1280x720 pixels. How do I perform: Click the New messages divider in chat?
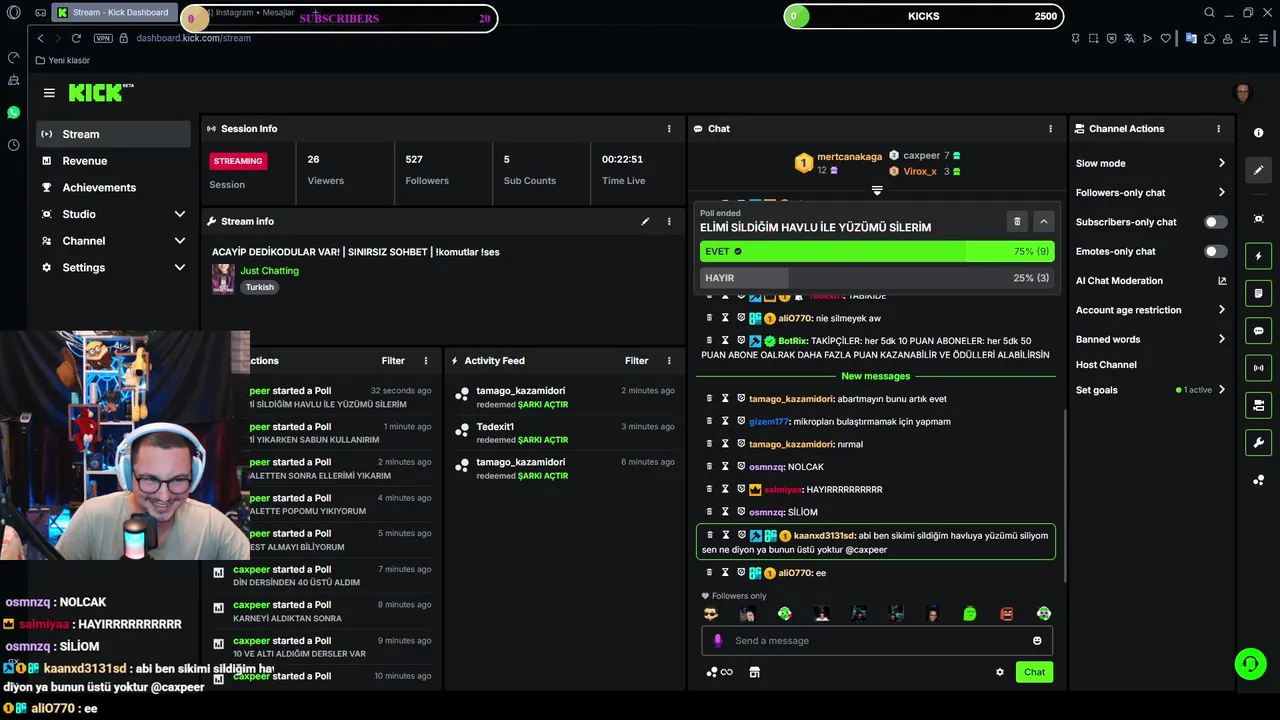(x=876, y=376)
